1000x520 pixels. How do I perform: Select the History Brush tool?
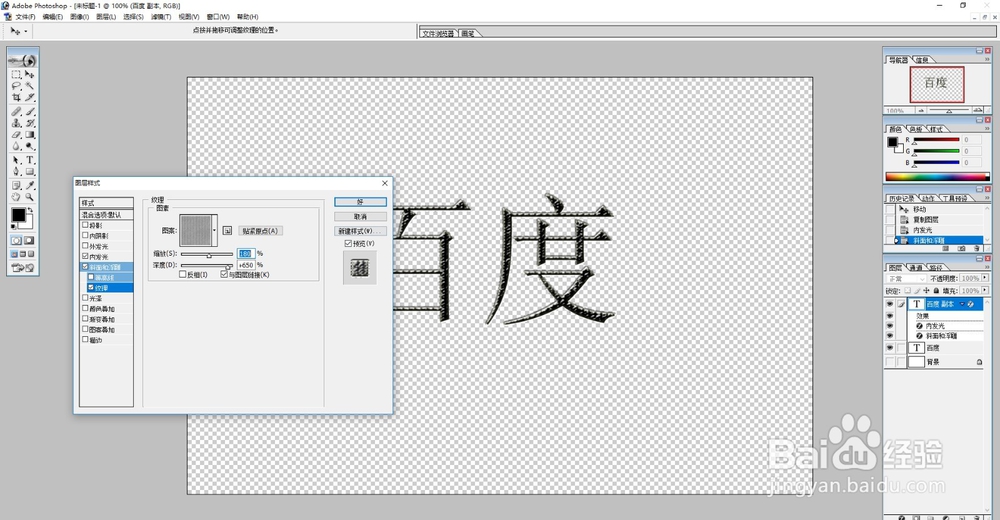29,123
